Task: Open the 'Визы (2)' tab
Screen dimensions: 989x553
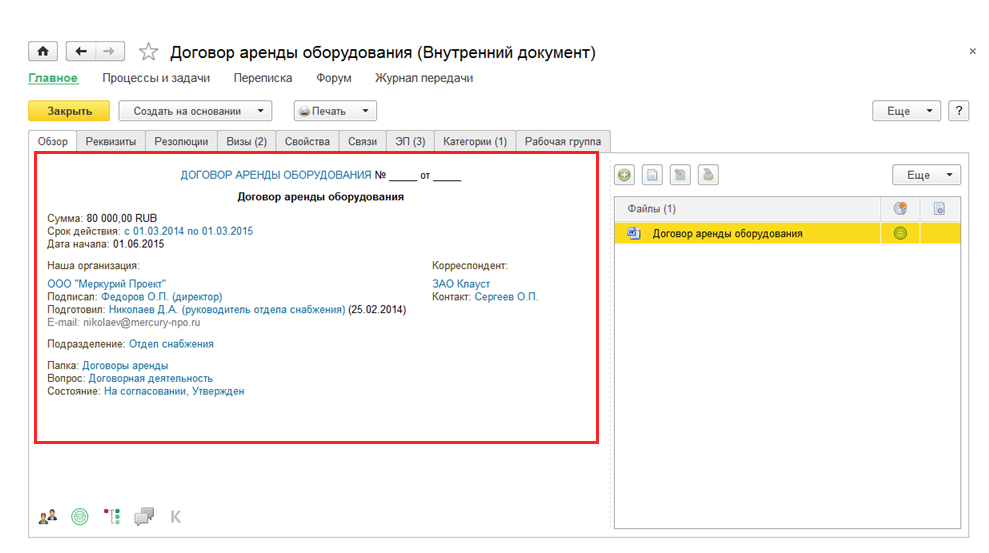Action: [245, 142]
